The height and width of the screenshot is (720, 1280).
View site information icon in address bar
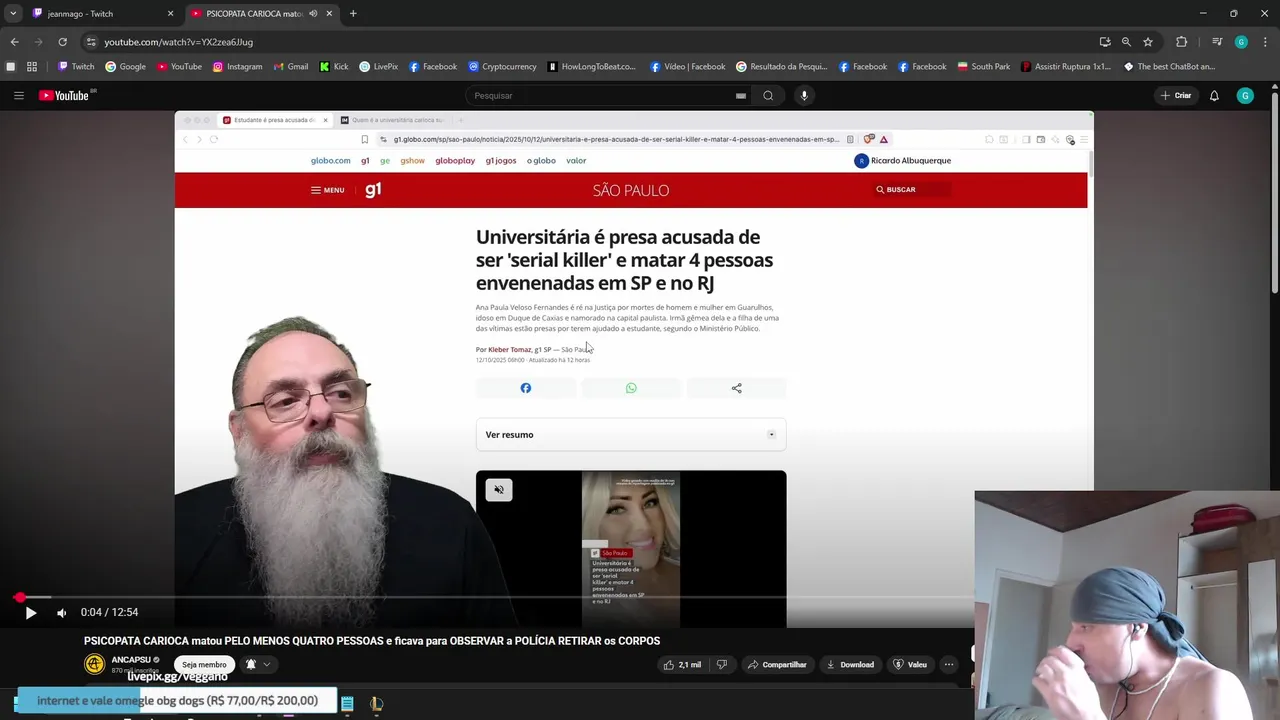pyautogui.click(x=91, y=42)
